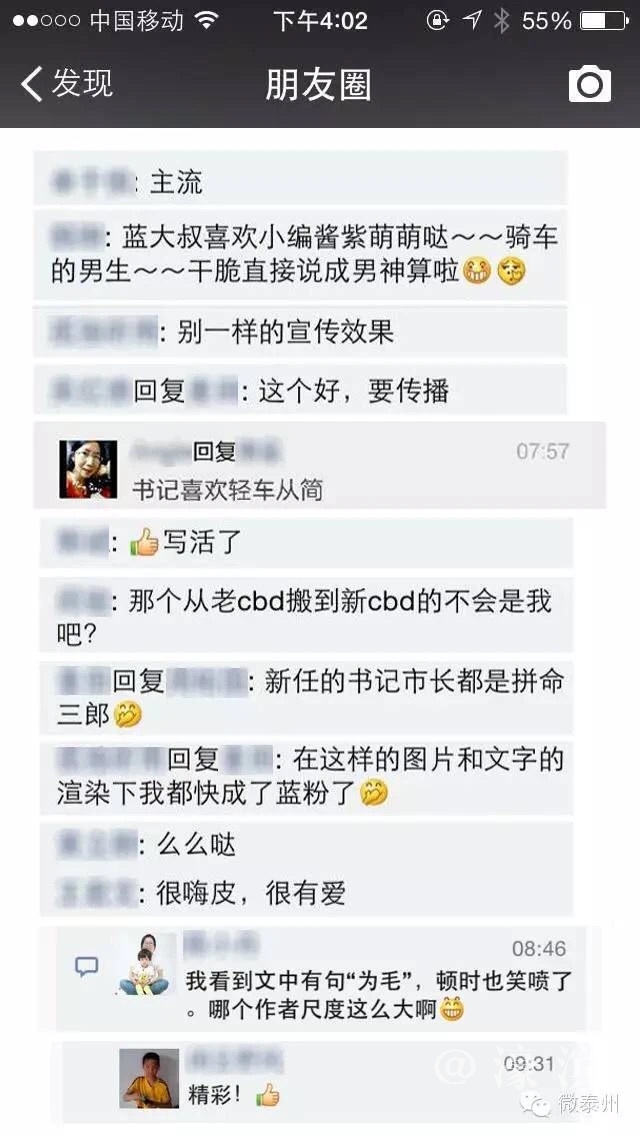Tap the comment mentioning 老cbd搬到新cbd
The image size is (640, 1136).
pos(306,617)
